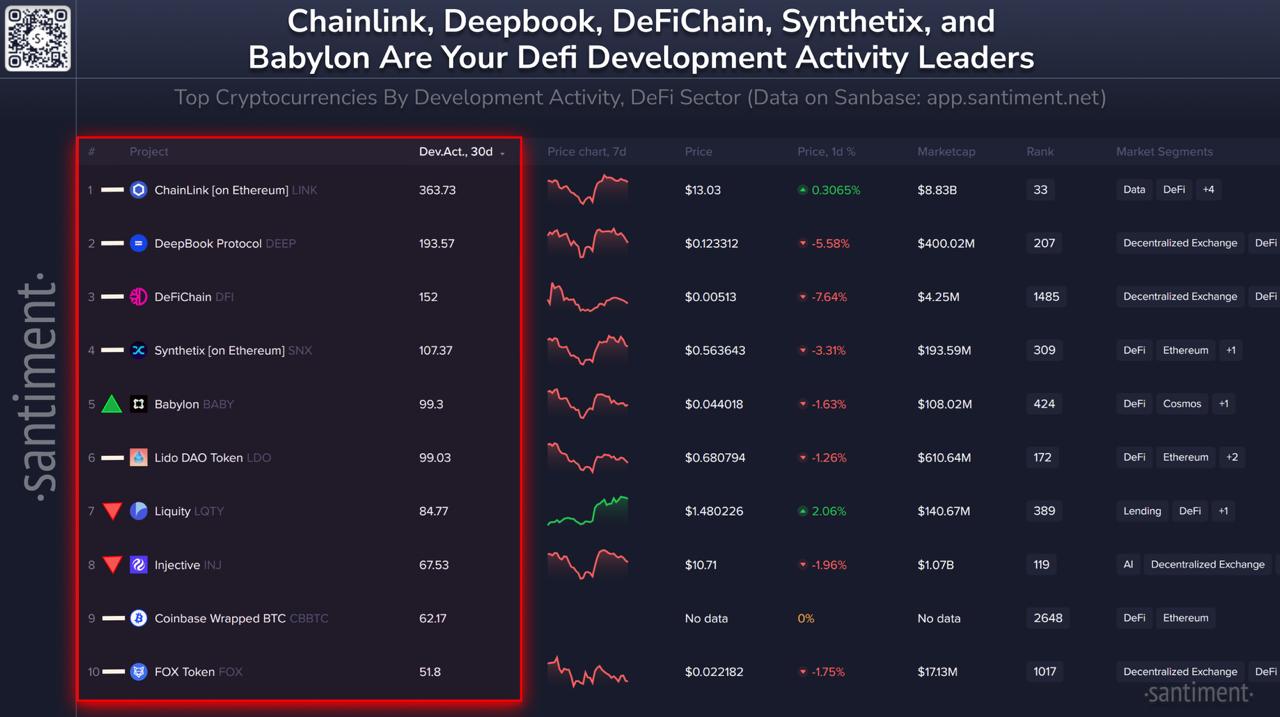Expand the +4 segments for ChainLink
The width and height of the screenshot is (1280, 717).
1208,190
